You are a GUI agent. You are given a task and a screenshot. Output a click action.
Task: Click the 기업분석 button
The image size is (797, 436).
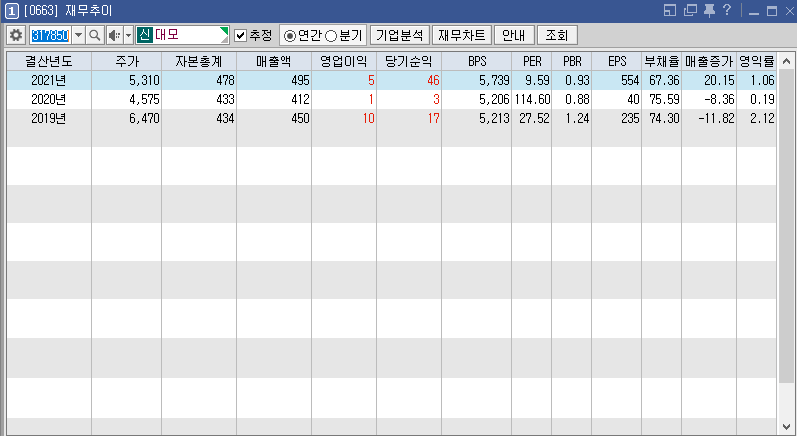[400, 35]
